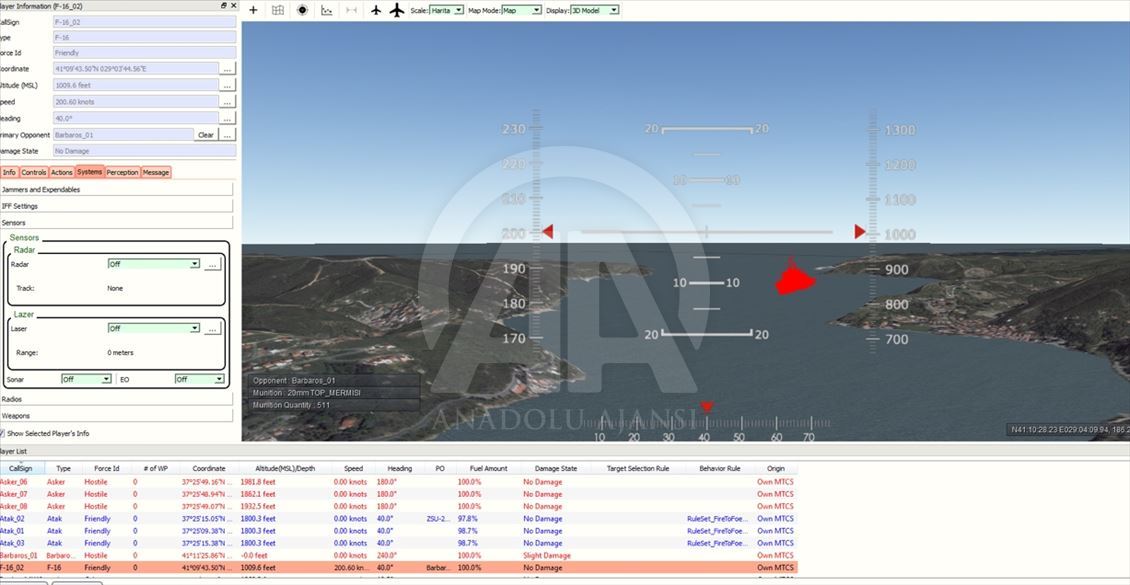Image resolution: width=1130 pixels, height=585 pixels.
Task: Select the F-16_02 row
Action: (399, 568)
